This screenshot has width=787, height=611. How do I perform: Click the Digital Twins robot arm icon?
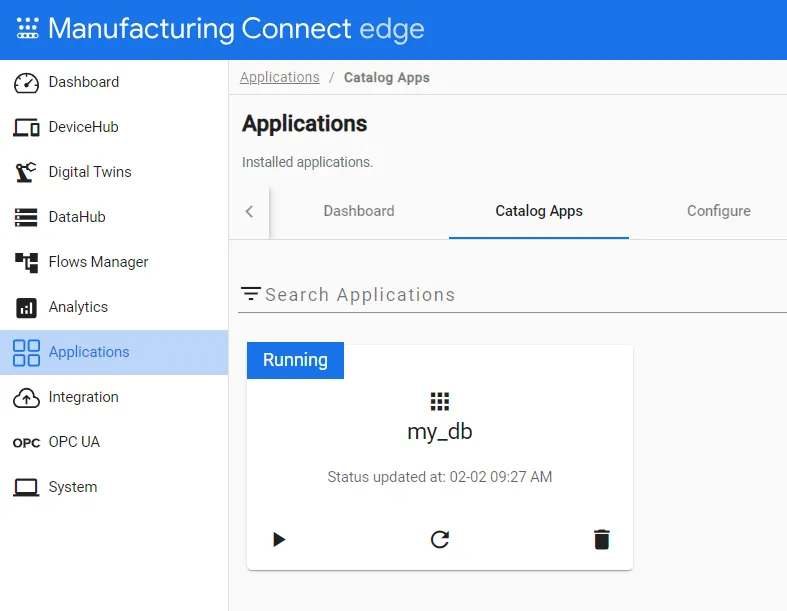(26, 172)
